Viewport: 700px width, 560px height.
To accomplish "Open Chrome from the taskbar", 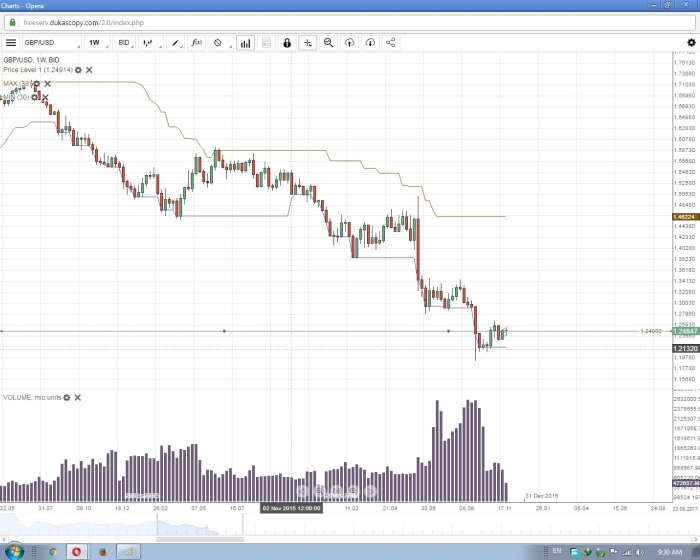I will [53, 552].
